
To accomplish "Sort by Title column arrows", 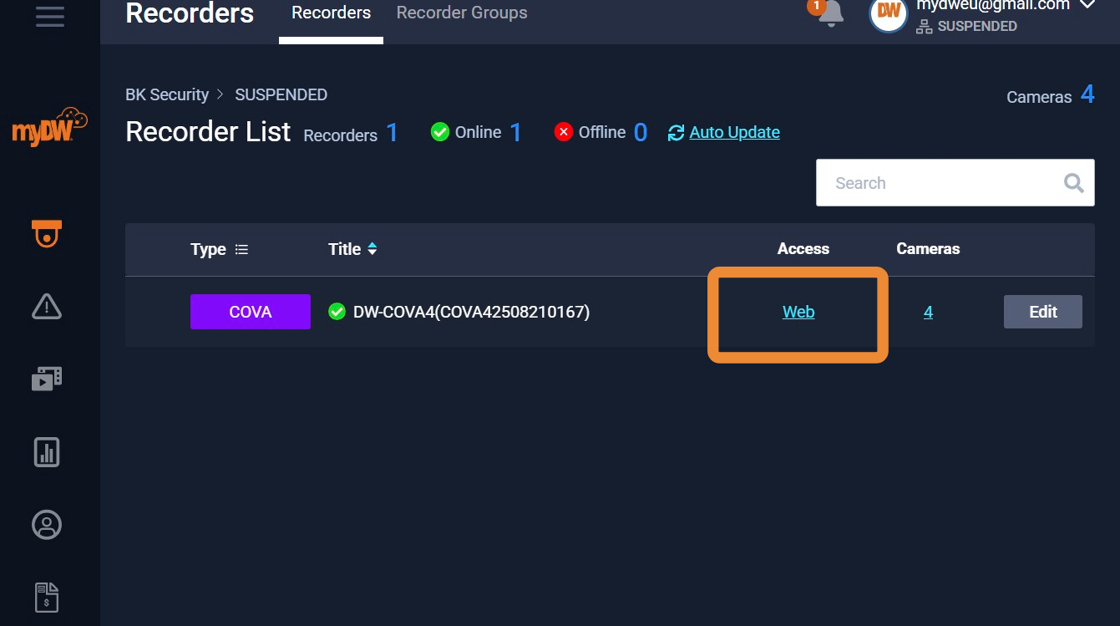I will [372, 249].
